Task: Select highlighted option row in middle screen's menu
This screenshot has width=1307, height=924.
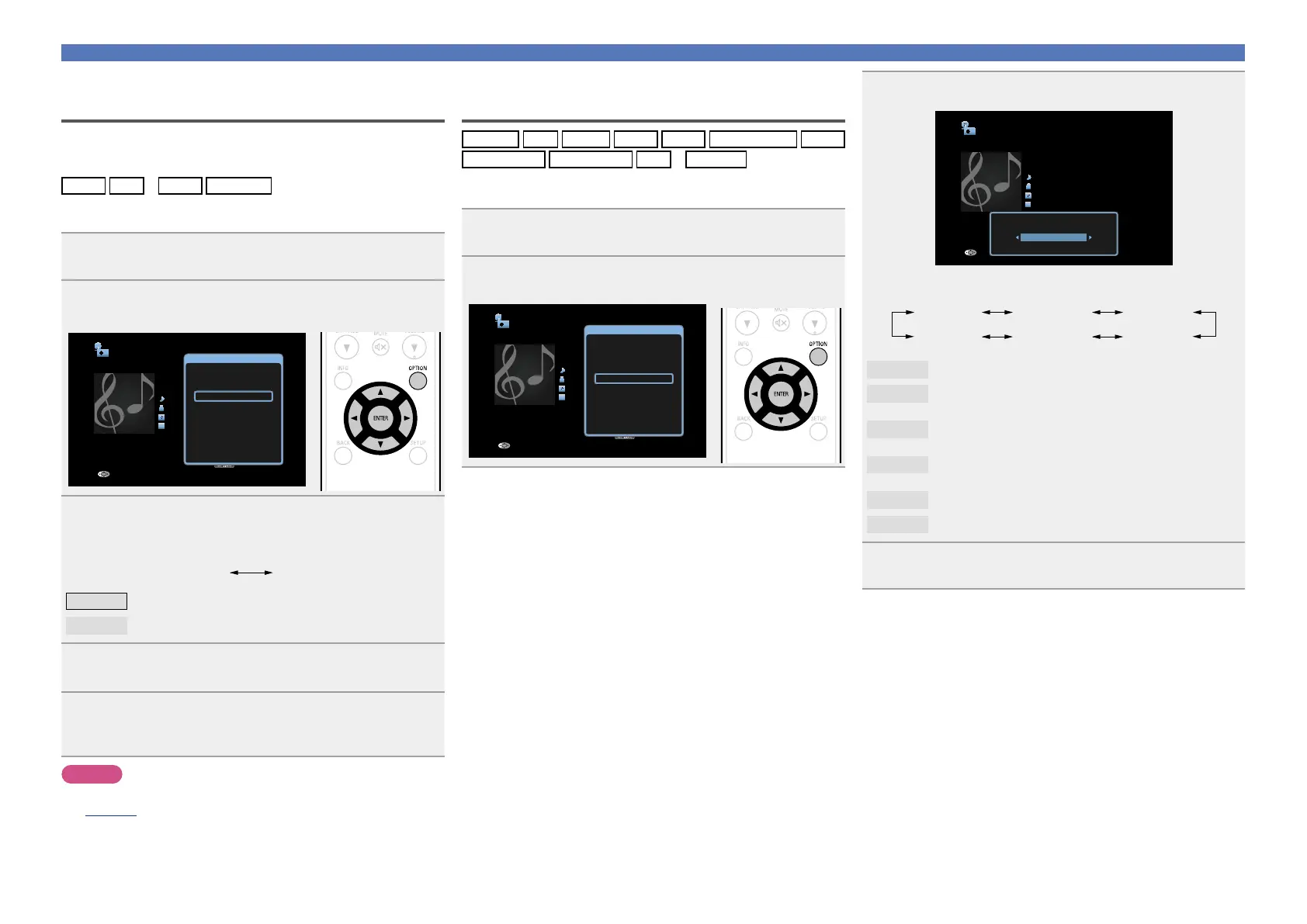Action: point(633,379)
